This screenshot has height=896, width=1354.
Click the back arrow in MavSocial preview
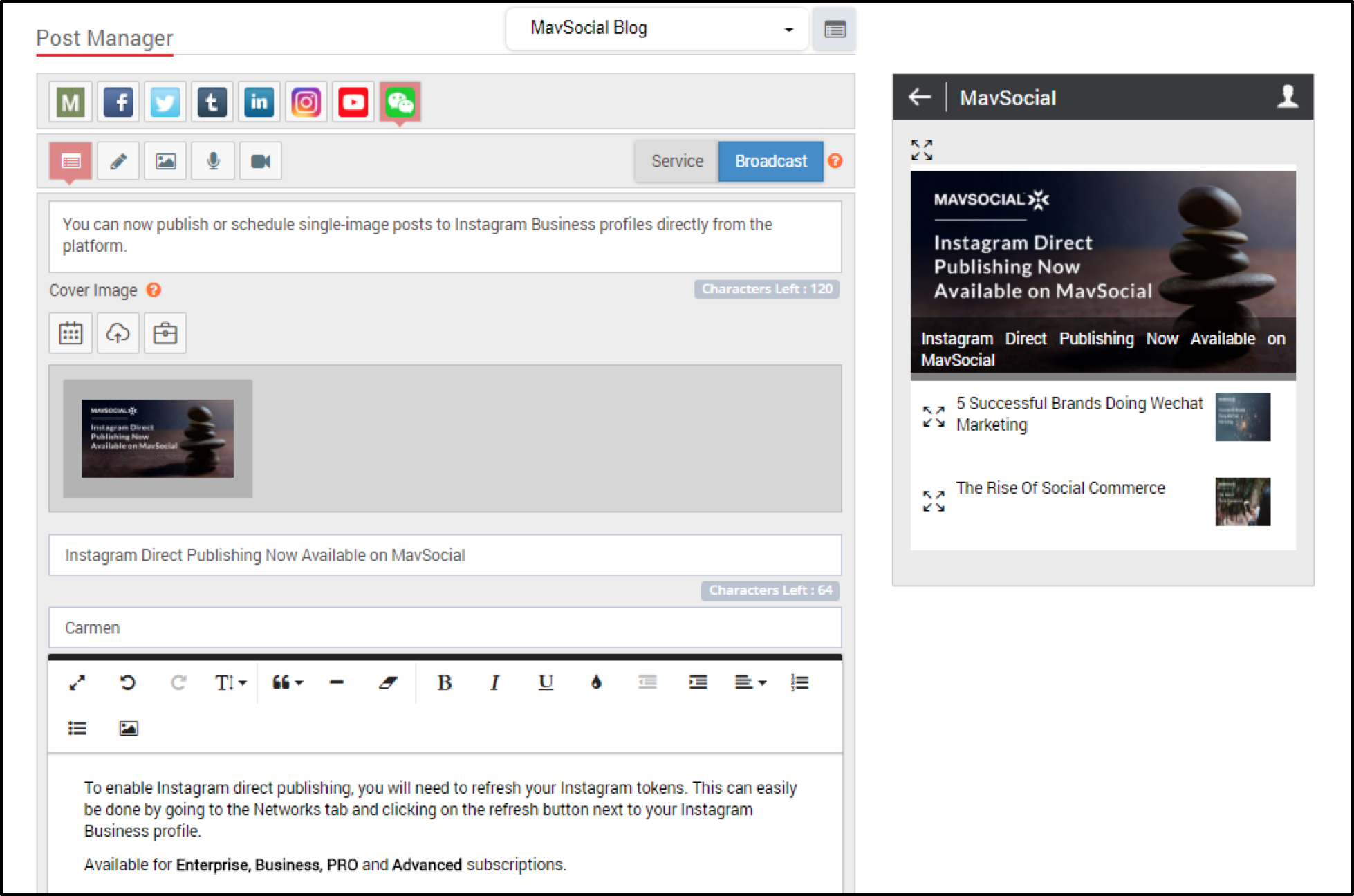coord(919,97)
